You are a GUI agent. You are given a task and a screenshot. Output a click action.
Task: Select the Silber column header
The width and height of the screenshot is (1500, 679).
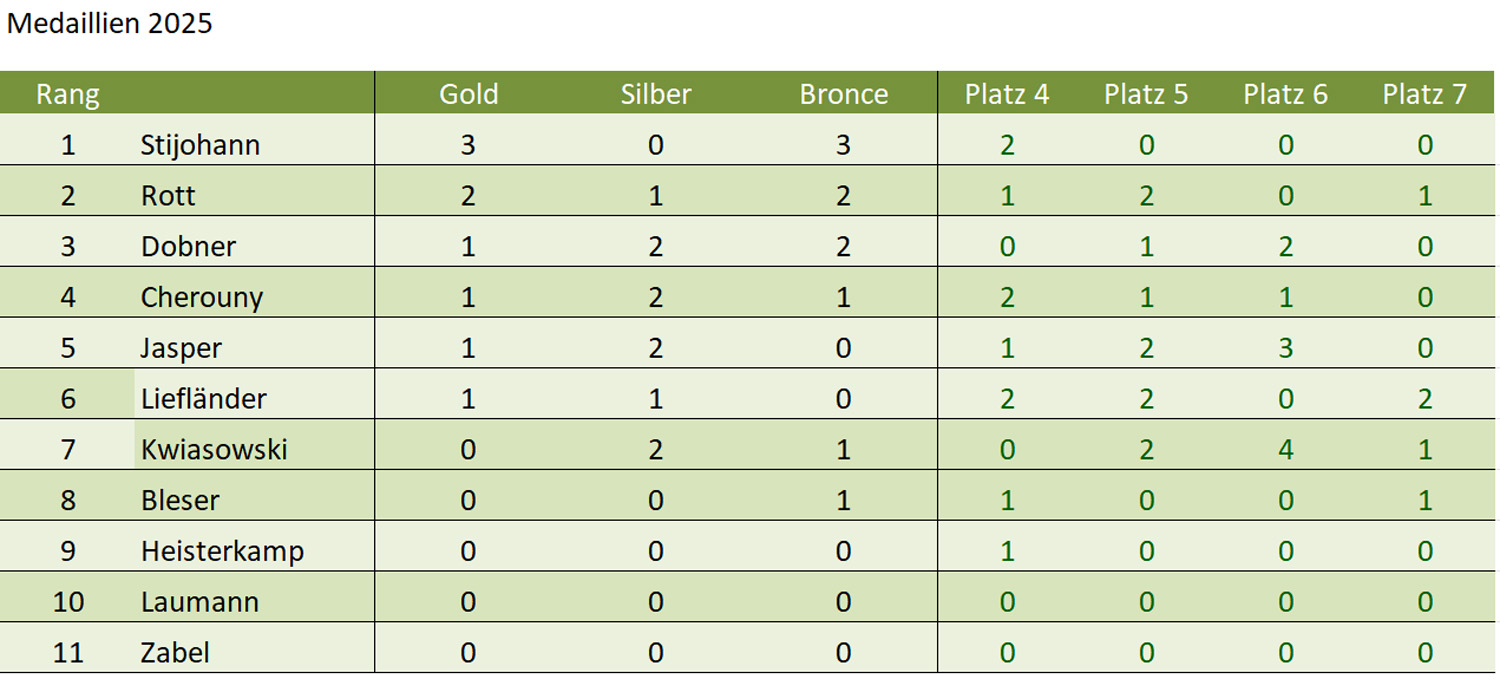tap(655, 94)
